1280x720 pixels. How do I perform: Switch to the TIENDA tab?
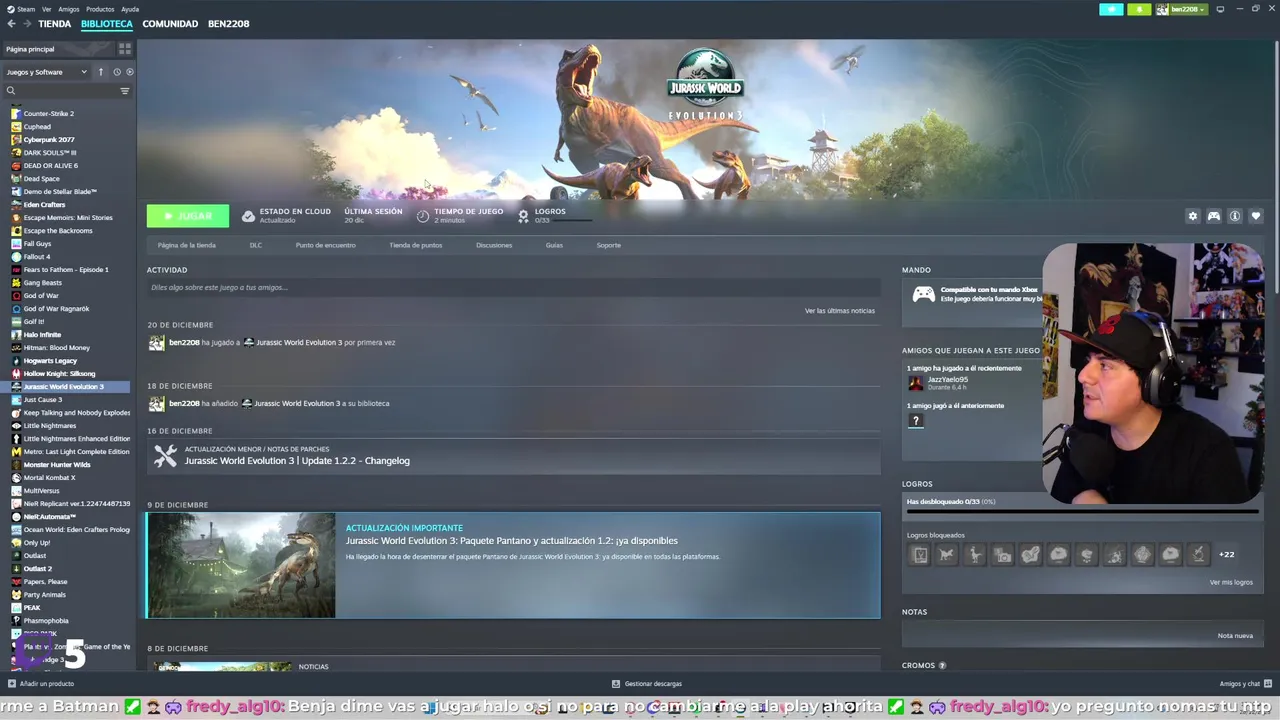tap(54, 24)
